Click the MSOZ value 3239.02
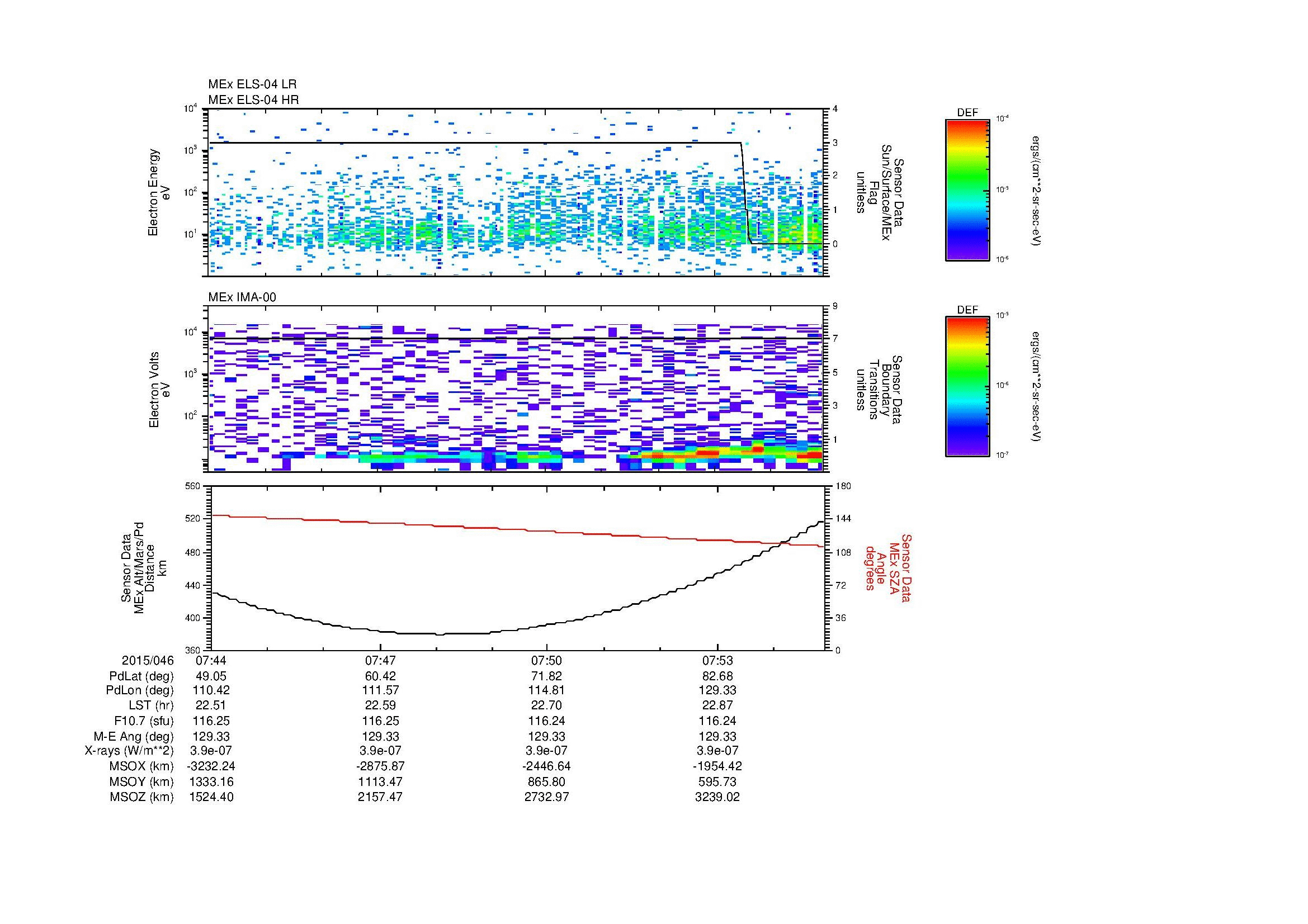Image resolution: width=1308 pixels, height=924 pixels. coord(717,797)
